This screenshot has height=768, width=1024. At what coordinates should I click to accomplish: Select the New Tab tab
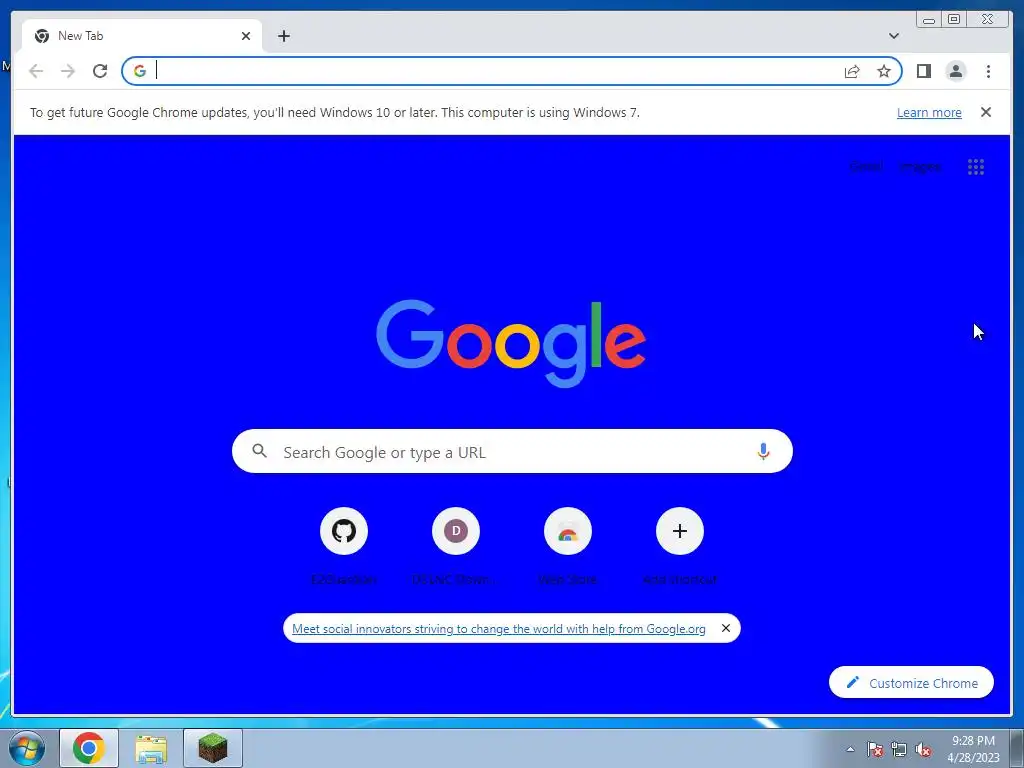point(142,36)
